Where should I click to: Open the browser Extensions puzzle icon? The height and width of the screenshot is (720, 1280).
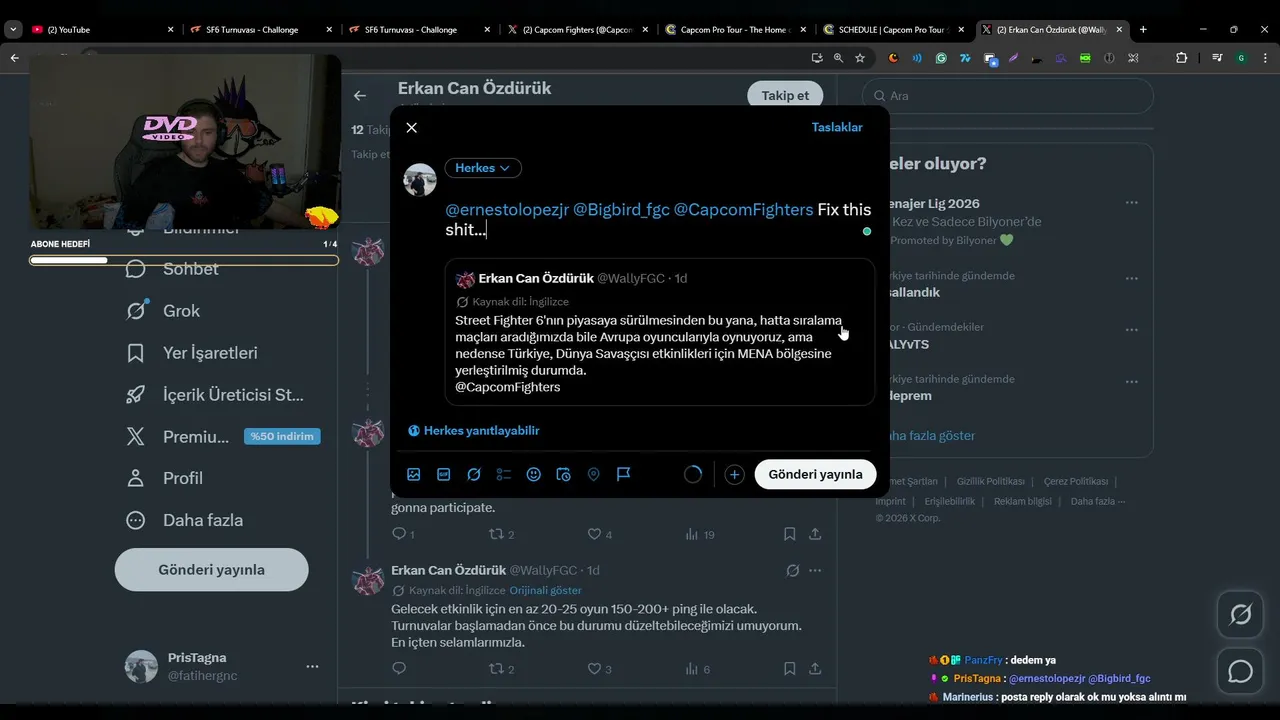pyautogui.click(x=1181, y=58)
